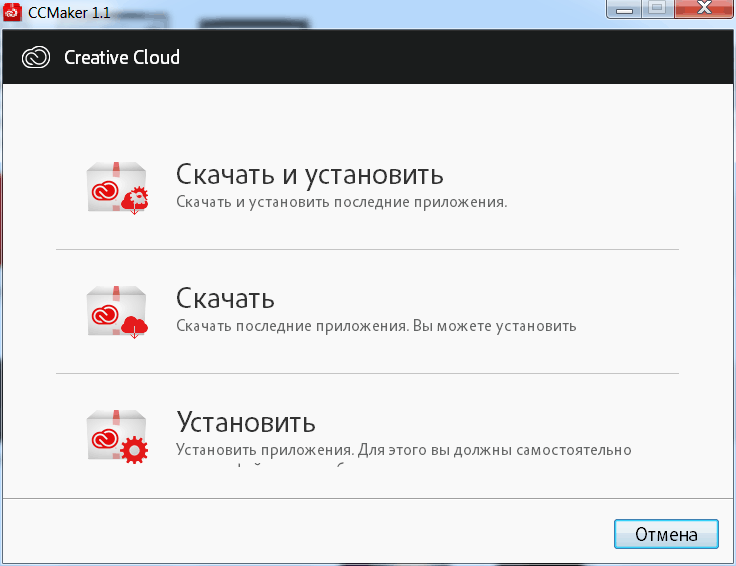736x566 pixels.
Task: Click the Creative Cloud logo in header
Action: pyautogui.click(x=36, y=57)
